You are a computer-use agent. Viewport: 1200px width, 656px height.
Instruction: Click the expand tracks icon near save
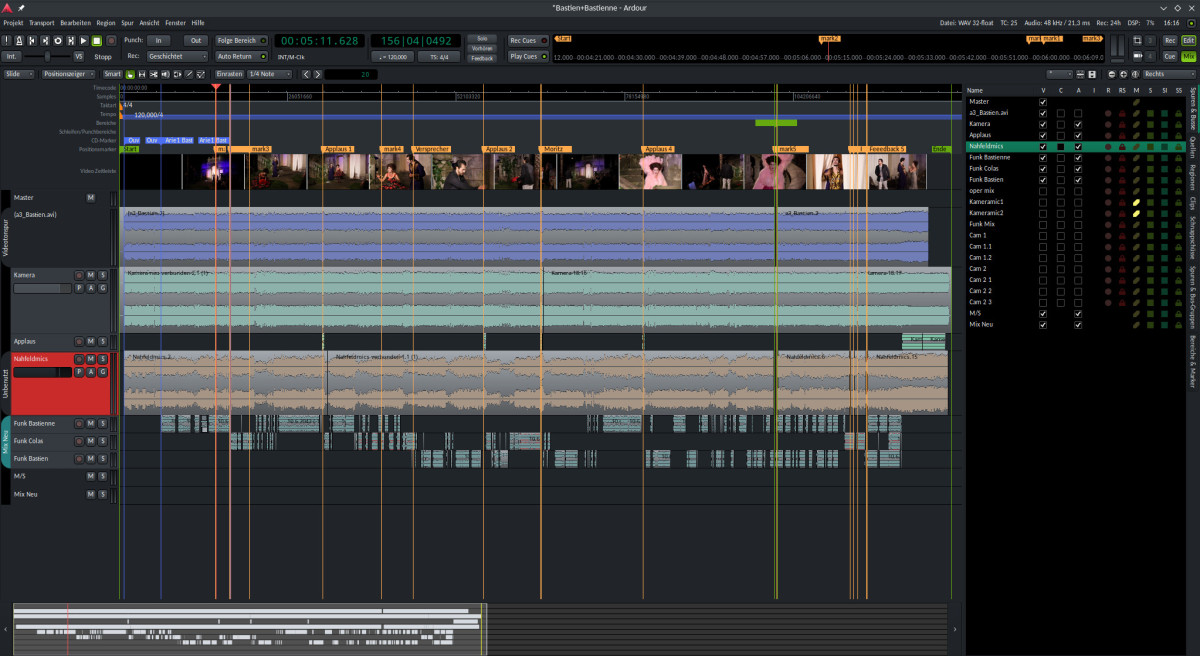pyautogui.click(x=1080, y=74)
